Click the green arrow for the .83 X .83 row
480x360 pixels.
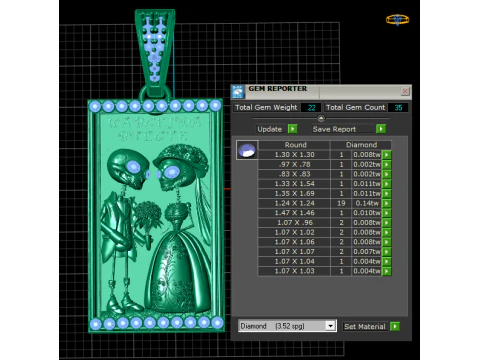387,174
